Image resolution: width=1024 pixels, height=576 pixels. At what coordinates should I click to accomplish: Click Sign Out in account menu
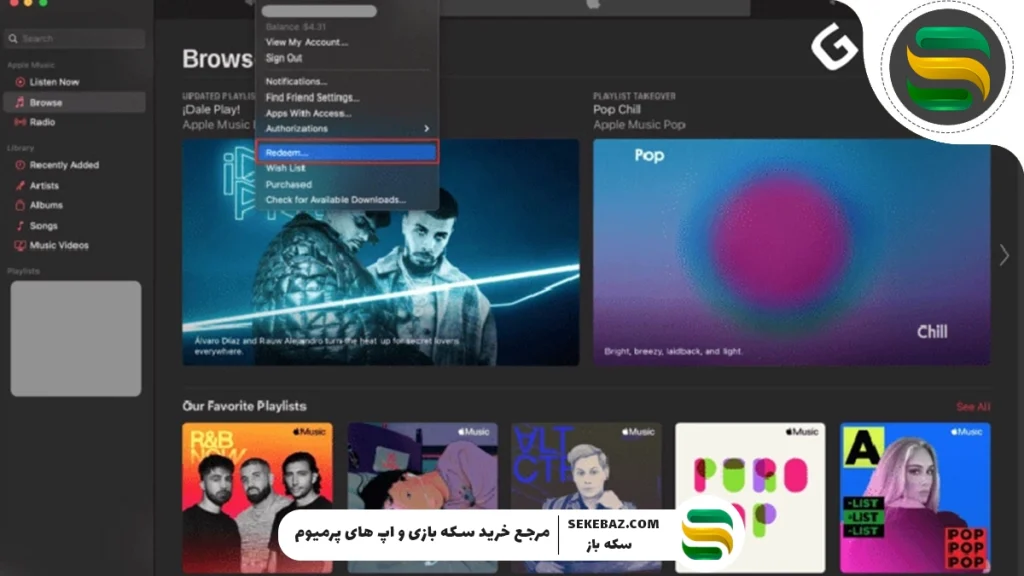(284, 58)
